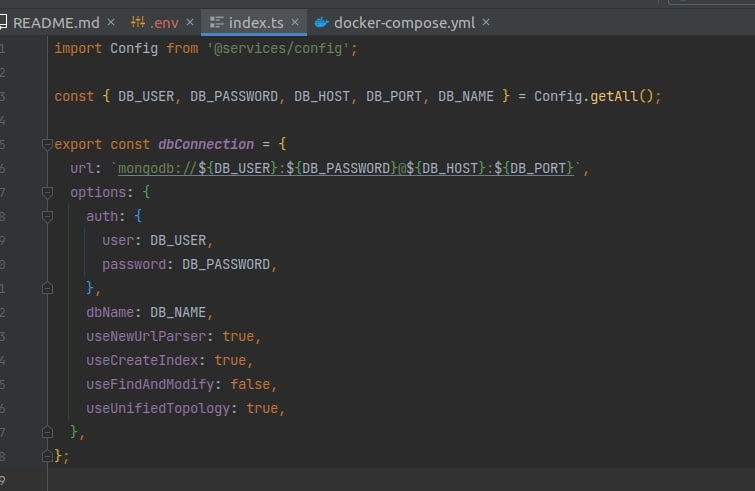Click the dbConnection identifier
Screen dimensions: 755x491
pos(206,144)
